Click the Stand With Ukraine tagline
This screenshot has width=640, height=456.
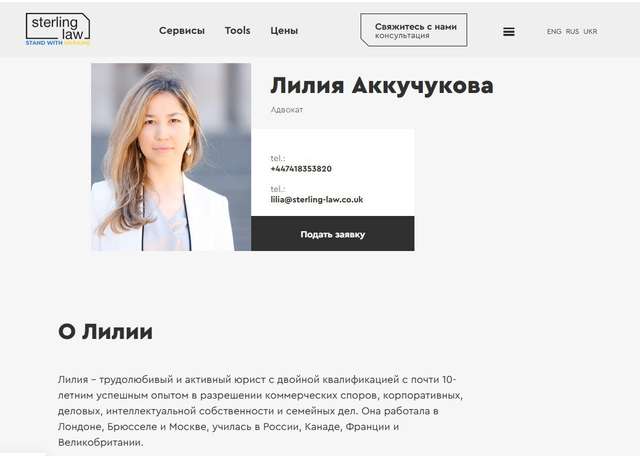click(58, 42)
